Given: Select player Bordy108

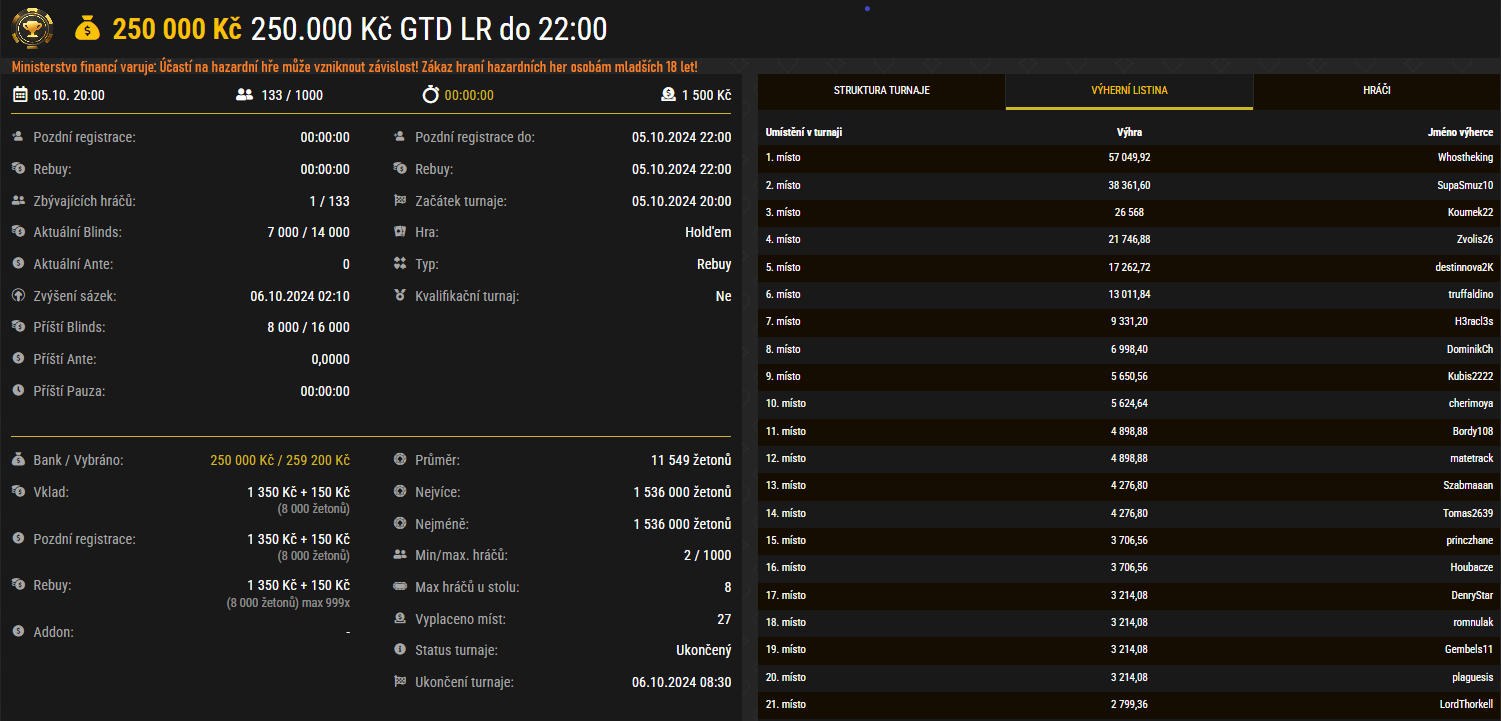Looking at the screenshot, I should [x=1473, y=431].
